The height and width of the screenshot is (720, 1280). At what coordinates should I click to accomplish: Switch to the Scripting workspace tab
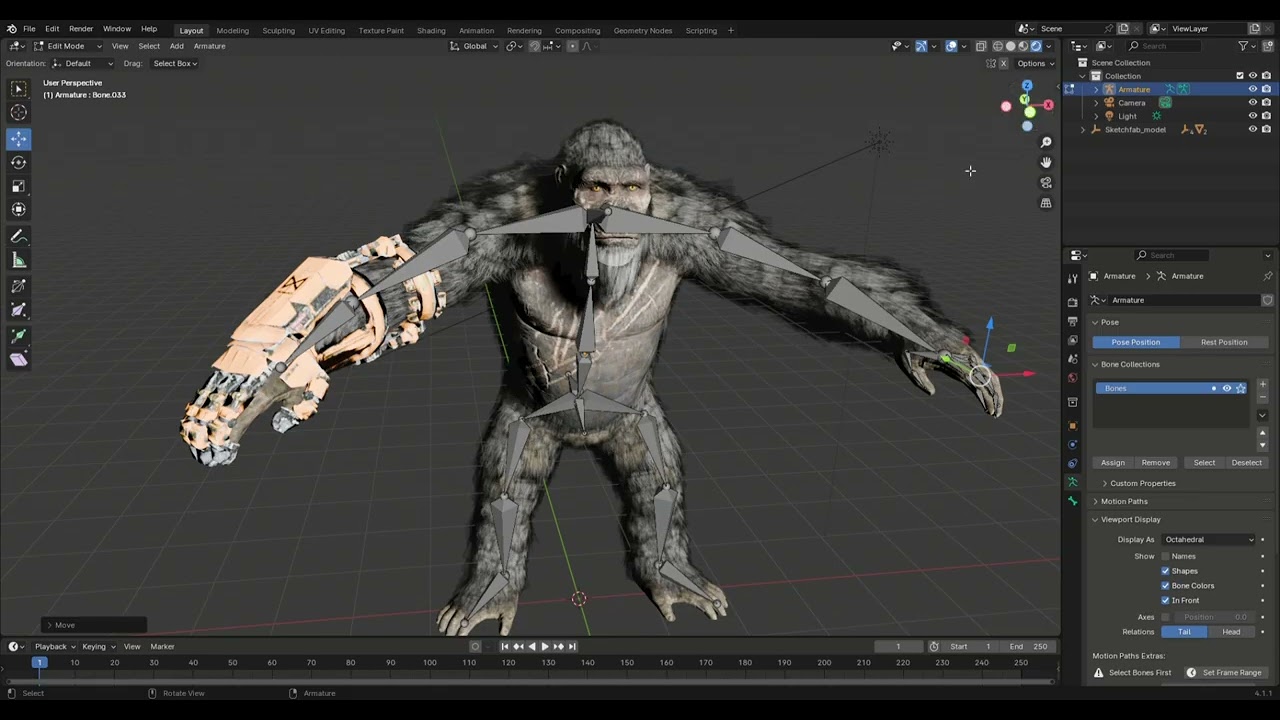tap(701, 31)
